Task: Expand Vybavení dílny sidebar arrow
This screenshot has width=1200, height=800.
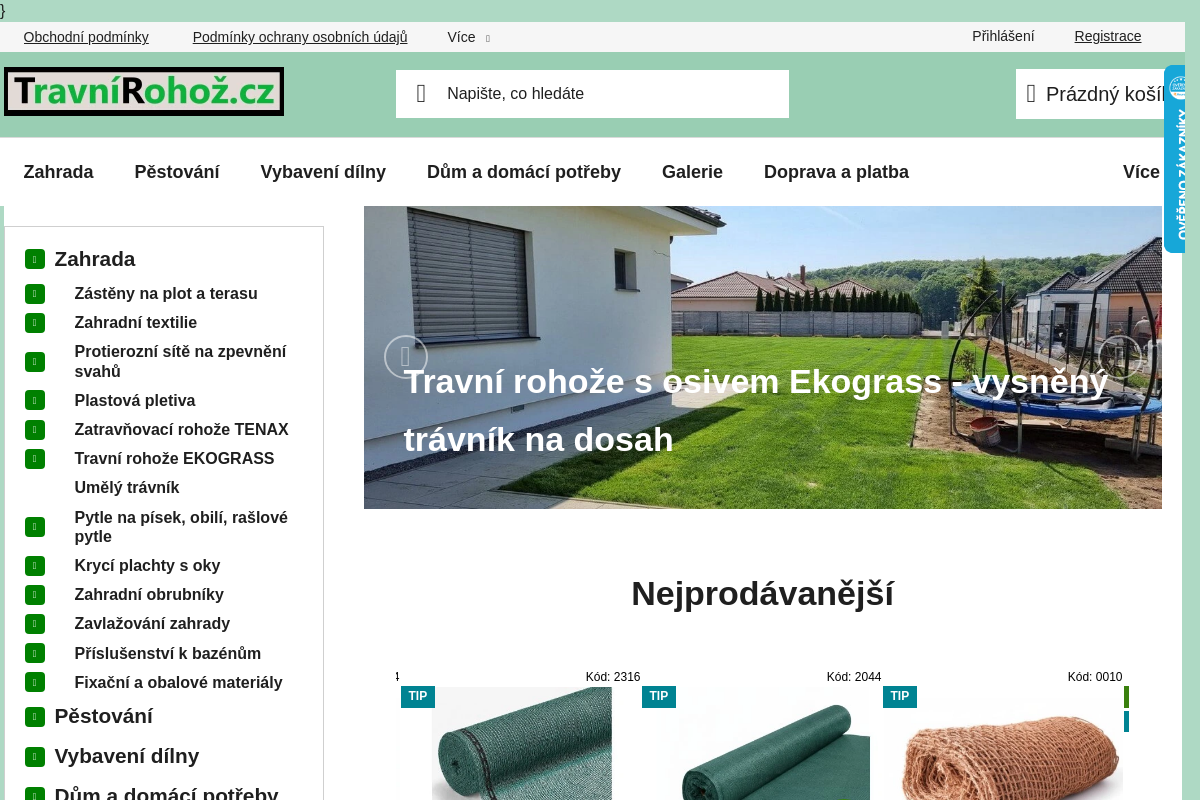Action: pos(35,757)
